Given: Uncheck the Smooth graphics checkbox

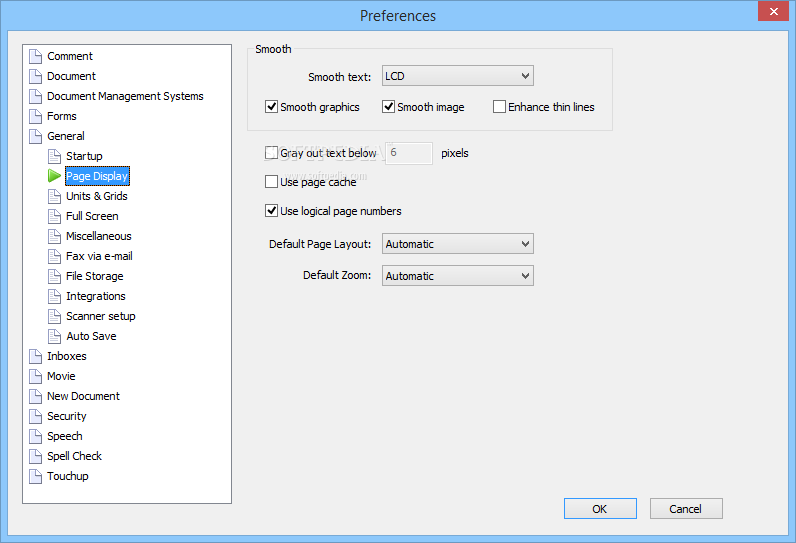Looking at the screenshot, I should click(272, 107).
